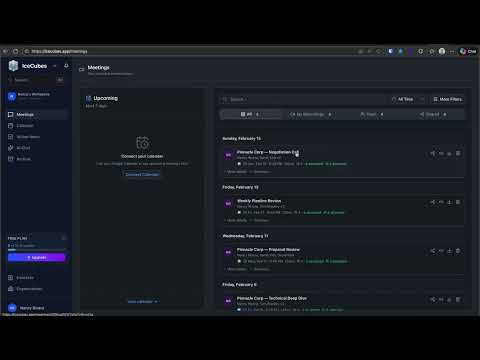Click the workspace avatar in the sidebar
This screenshot has width=480, height=360.
12,96
